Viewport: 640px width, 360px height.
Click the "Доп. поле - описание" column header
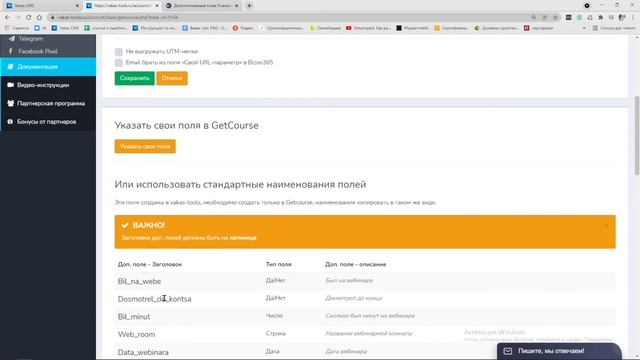tap(356, 264)
